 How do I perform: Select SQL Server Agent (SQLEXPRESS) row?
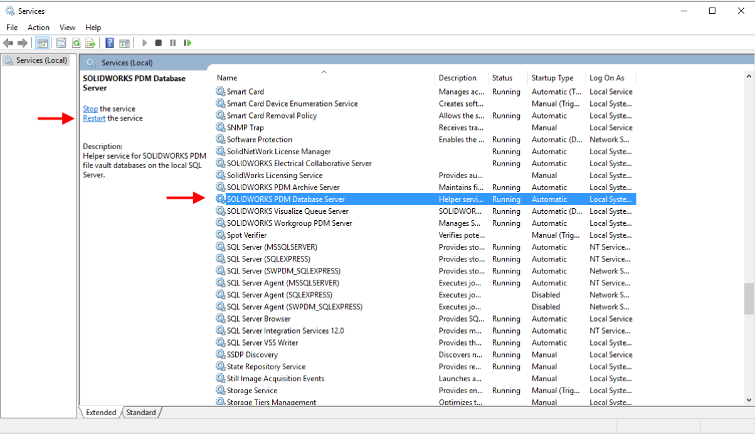(425, 295)
